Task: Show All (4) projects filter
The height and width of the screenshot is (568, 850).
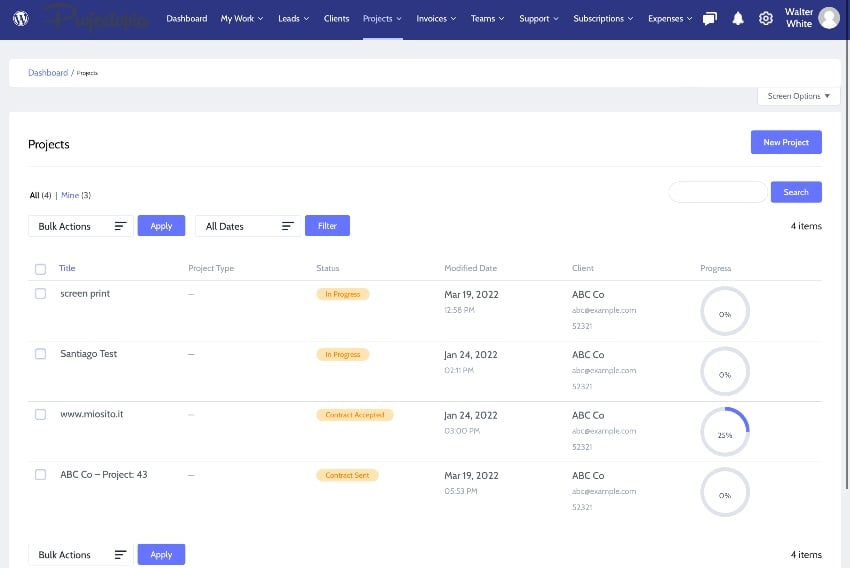Action: point(40,195)
